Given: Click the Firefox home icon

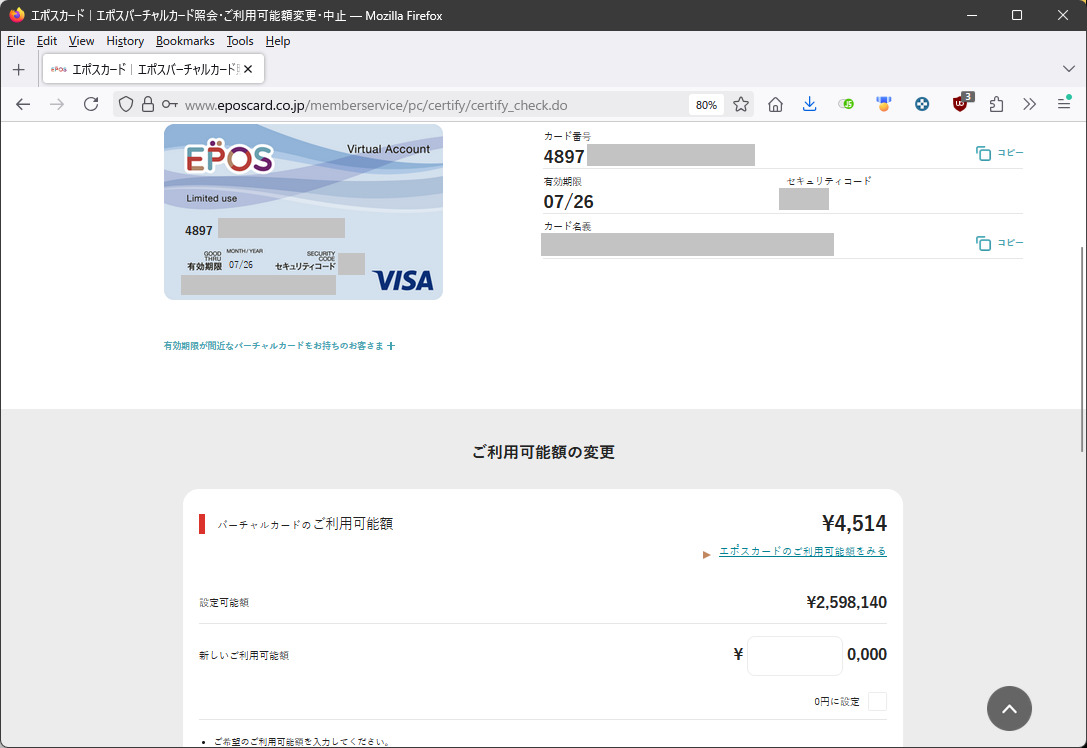Looking at the screenshot, I should click(x=775, y=104).
